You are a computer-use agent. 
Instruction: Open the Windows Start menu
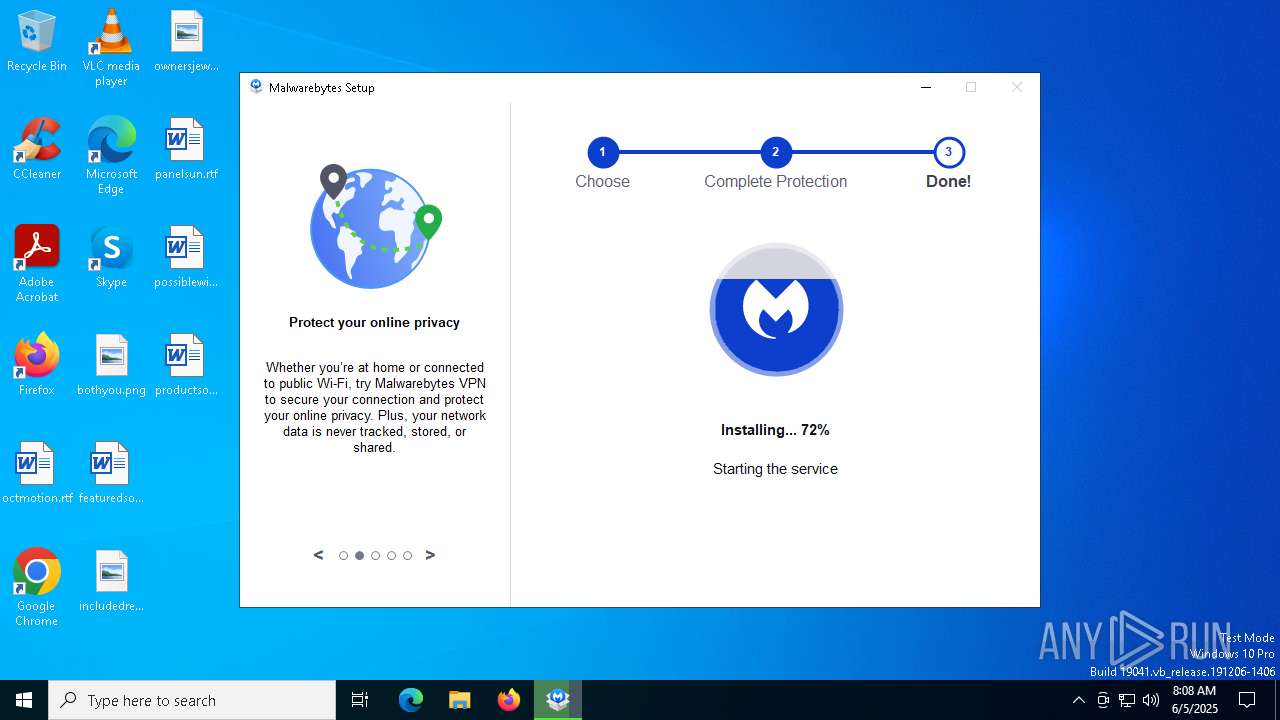24,700
